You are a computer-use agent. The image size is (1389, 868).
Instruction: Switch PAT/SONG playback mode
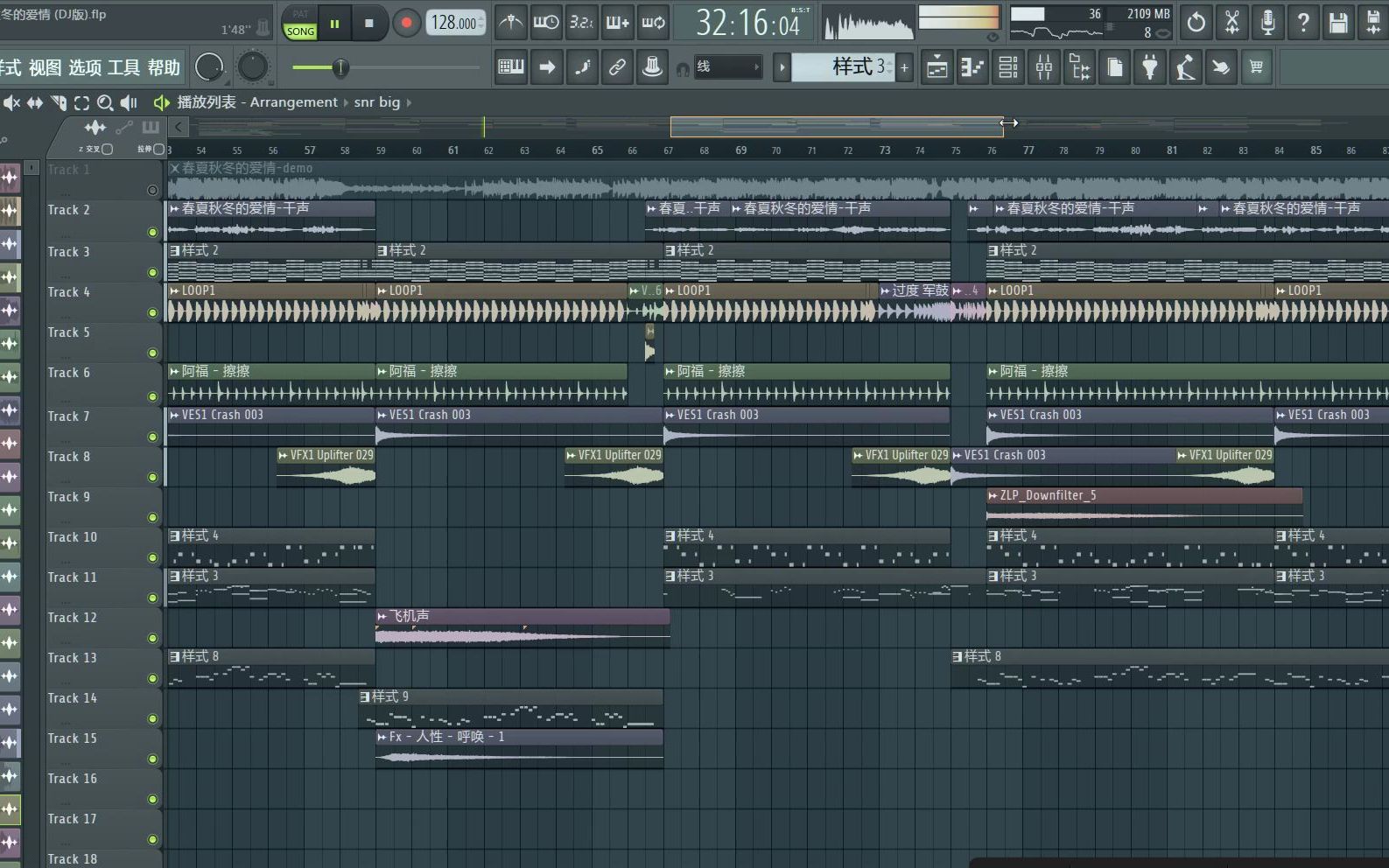(300, 24)
